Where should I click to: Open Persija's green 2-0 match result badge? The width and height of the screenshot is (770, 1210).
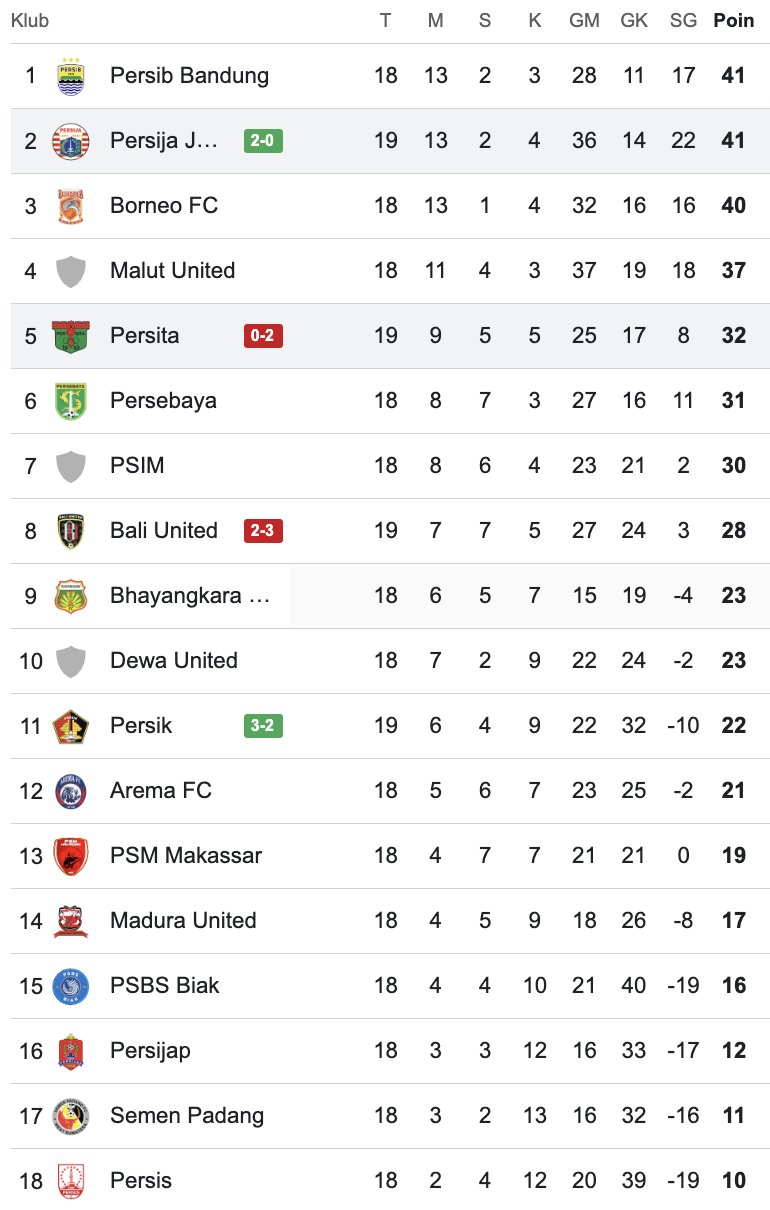(263, 141)
